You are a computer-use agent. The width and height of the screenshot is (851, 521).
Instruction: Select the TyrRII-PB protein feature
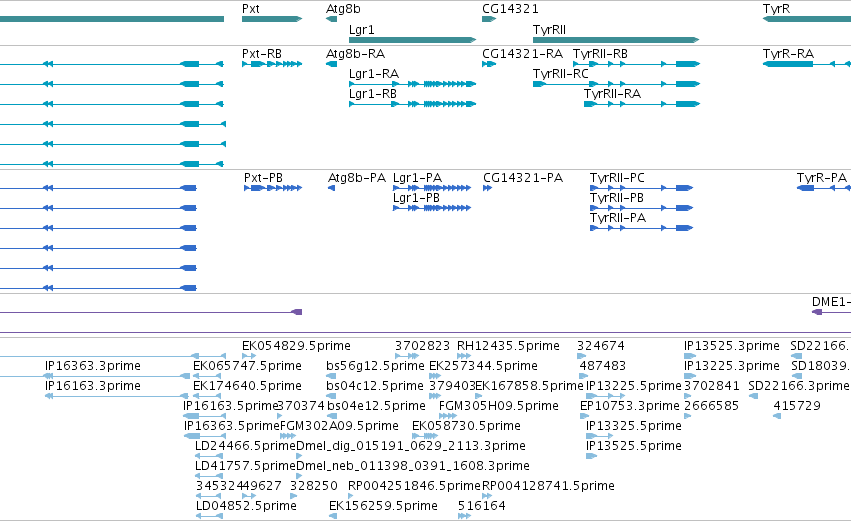(x=642, y=208)
